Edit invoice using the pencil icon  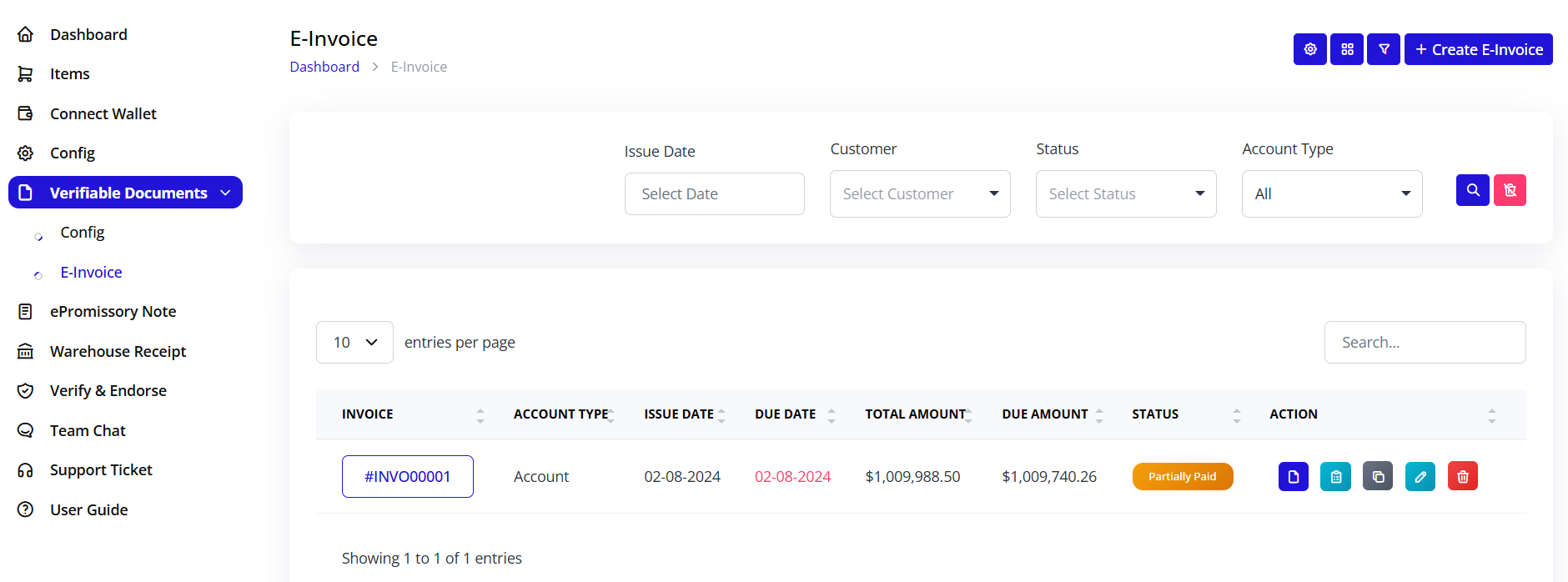[x=1420, y=476]
